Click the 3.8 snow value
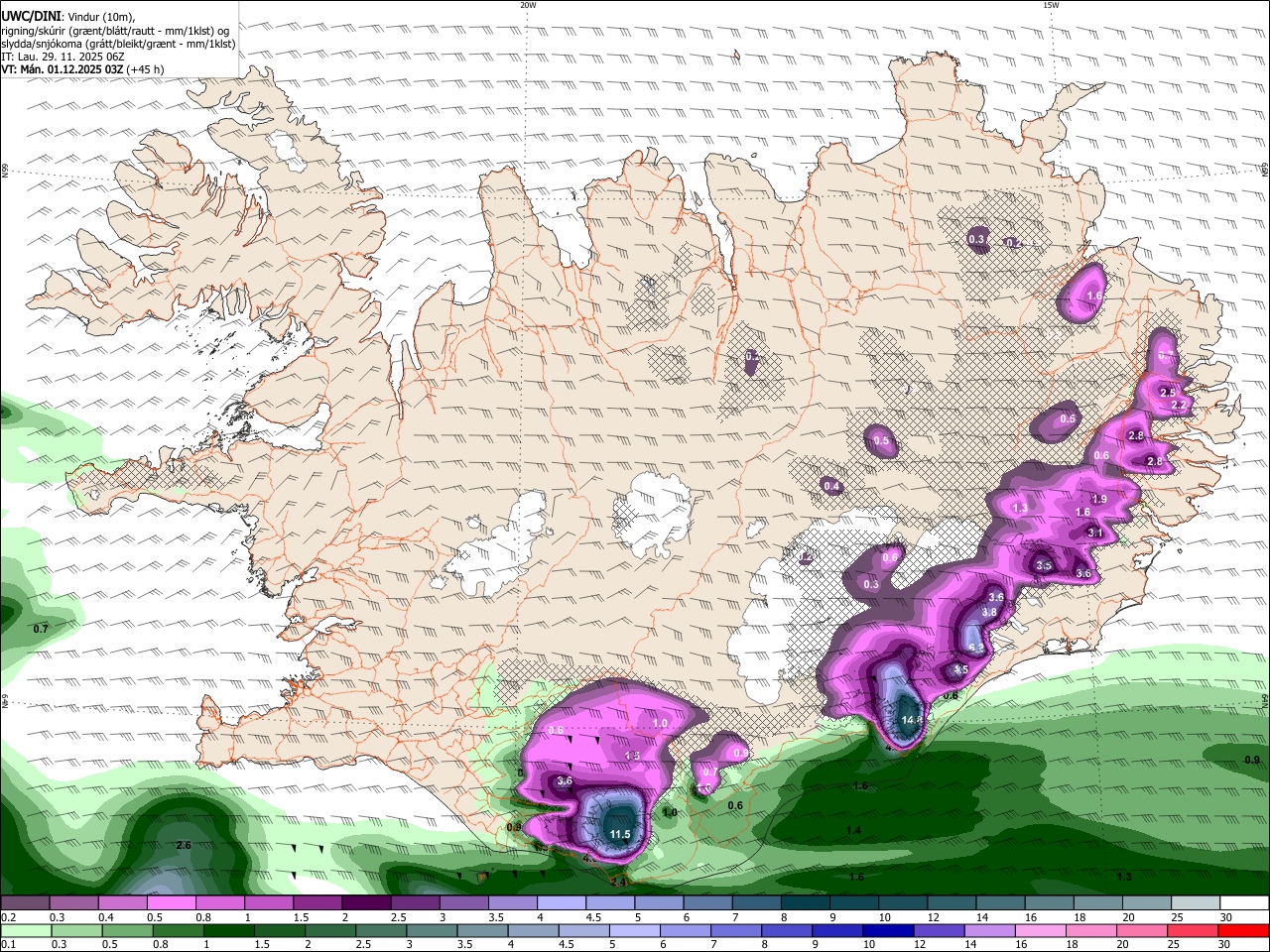Viewport: 1270px width, 952px height. coord(989,613)
